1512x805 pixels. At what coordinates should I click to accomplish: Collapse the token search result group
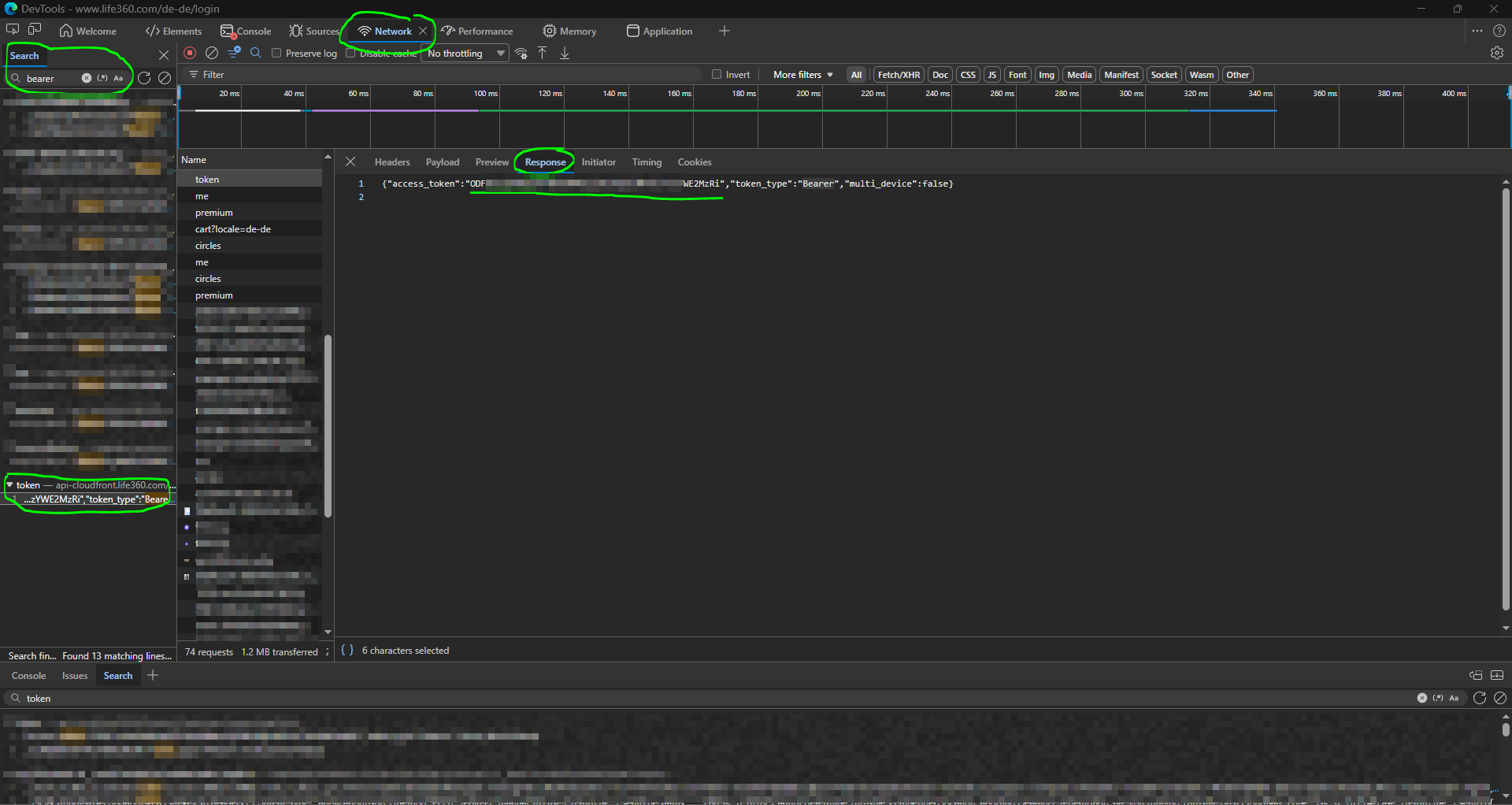point(9,484)
